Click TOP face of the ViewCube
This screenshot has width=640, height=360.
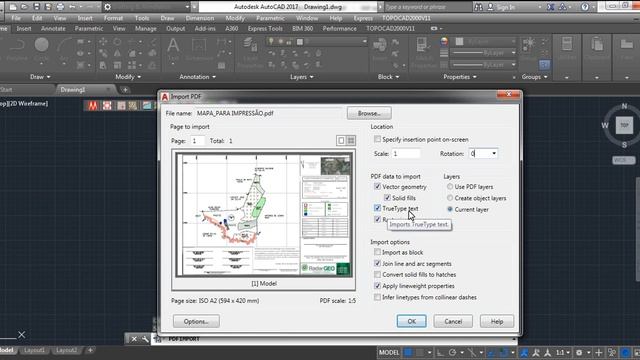[624, 125]
